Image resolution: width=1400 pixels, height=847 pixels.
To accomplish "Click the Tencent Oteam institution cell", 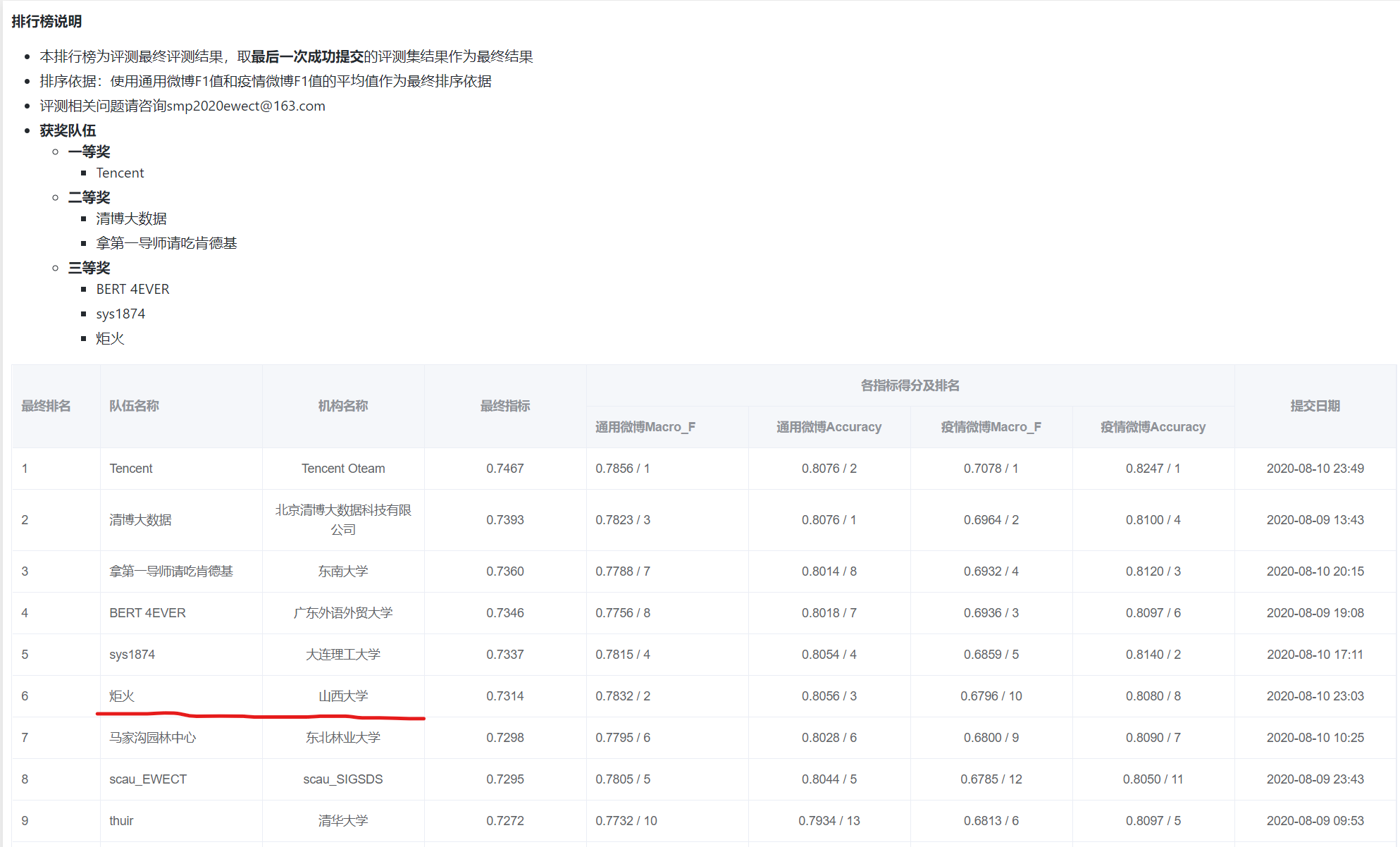I will click(343, 469).
